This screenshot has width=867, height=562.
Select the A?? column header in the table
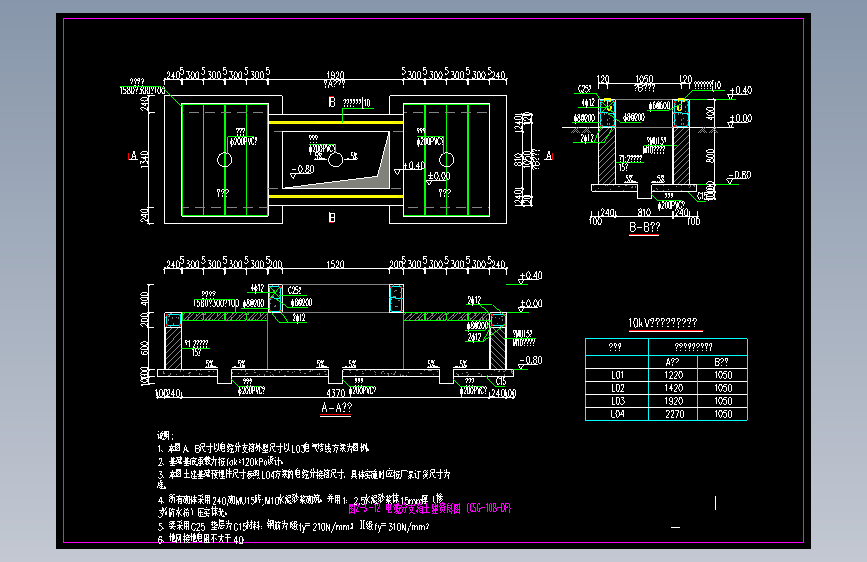pyautogui.click(x=672, y=362)
